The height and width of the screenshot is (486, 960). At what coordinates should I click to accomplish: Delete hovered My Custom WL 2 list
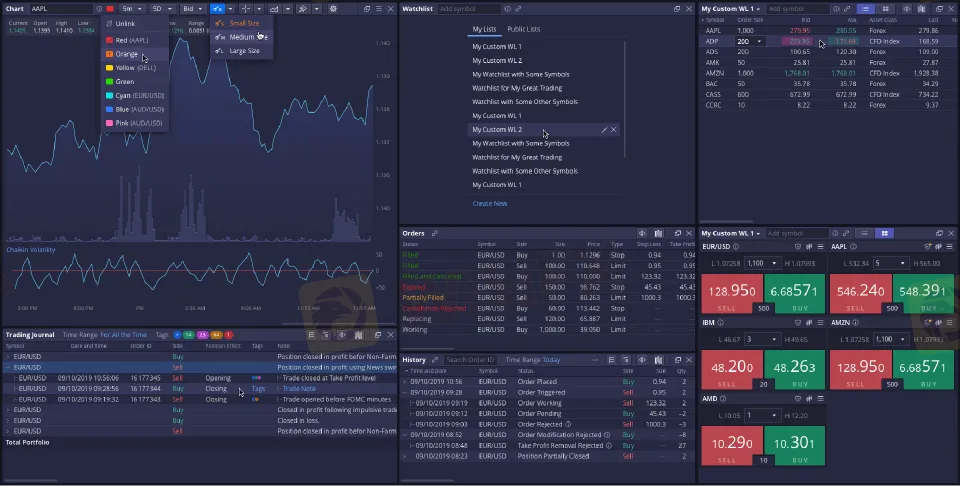pyautogui.click(x=614, y=130)
